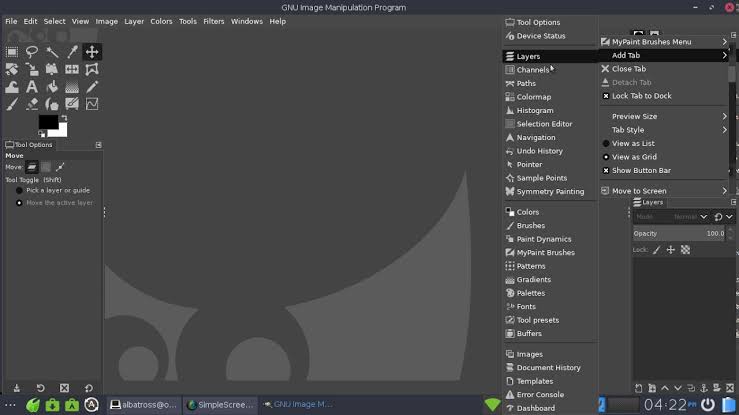Select the Color Picker eyedropper tool
This screenshot has height=415, width=739.
pos(72,52)
